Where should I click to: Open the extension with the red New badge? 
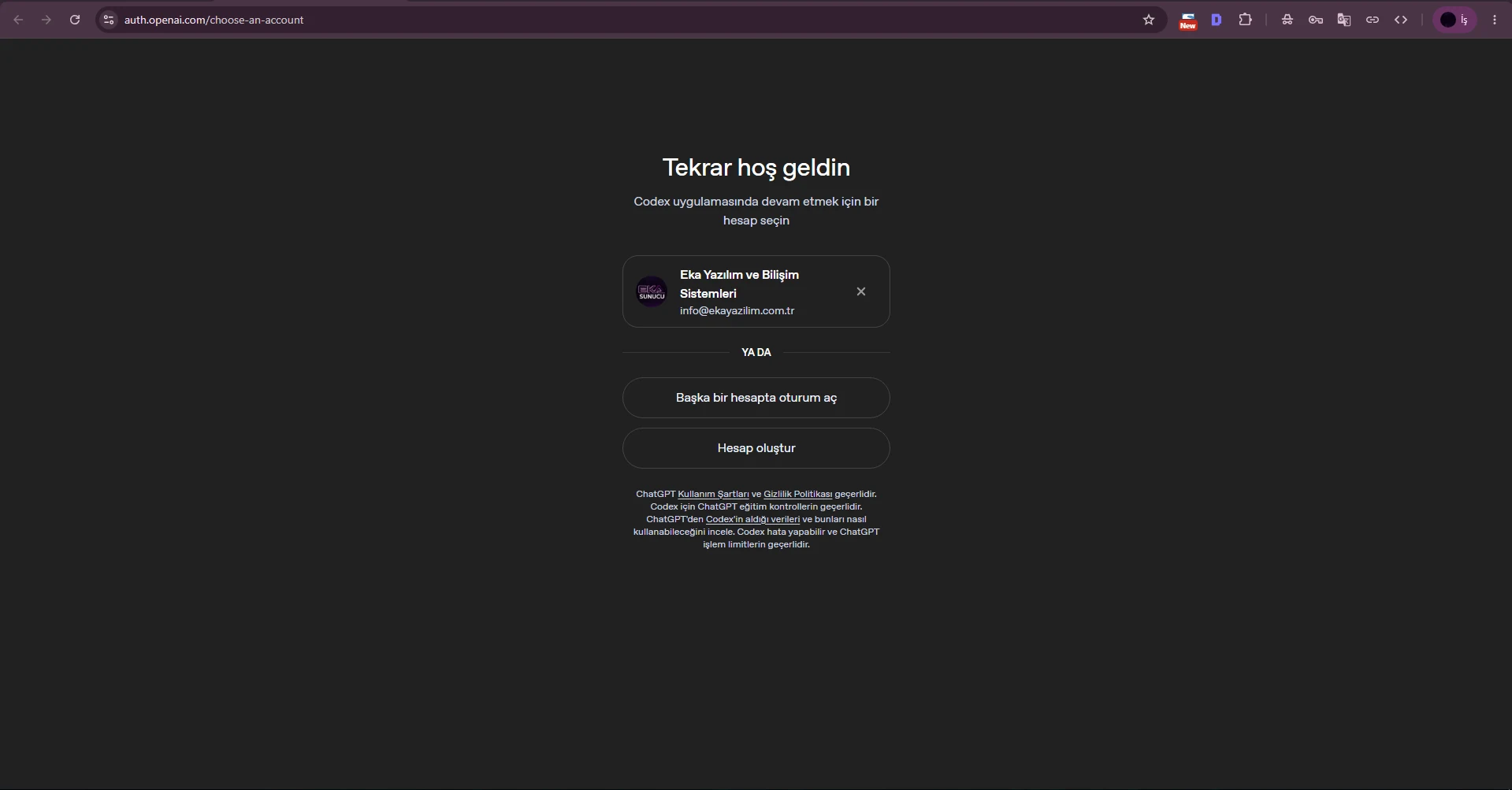(1187, 20)
